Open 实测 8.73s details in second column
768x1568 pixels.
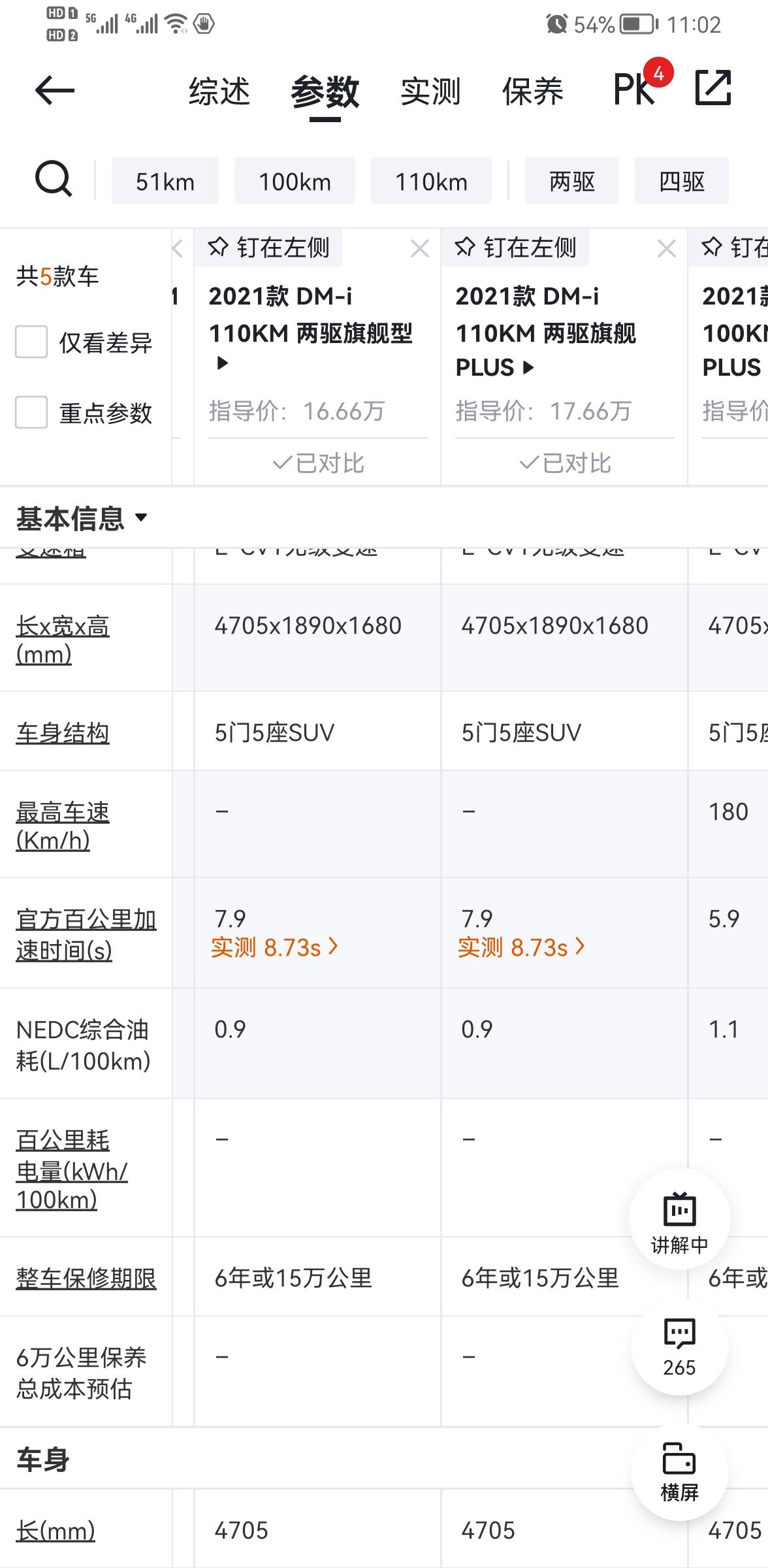pos(521,947)
